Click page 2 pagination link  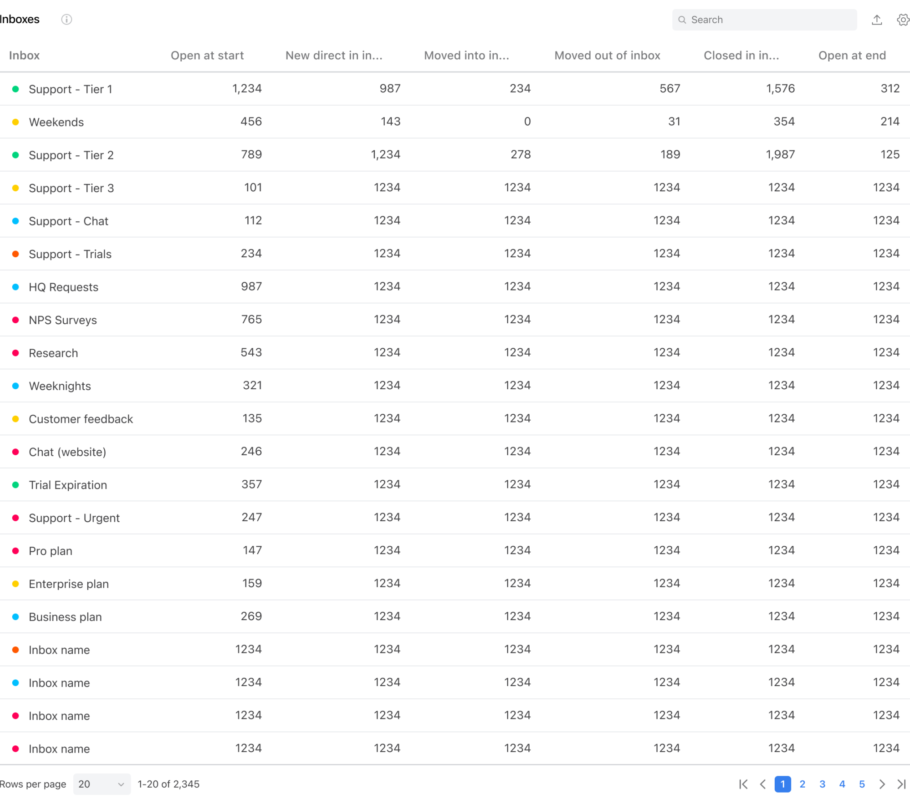point(803,784)
